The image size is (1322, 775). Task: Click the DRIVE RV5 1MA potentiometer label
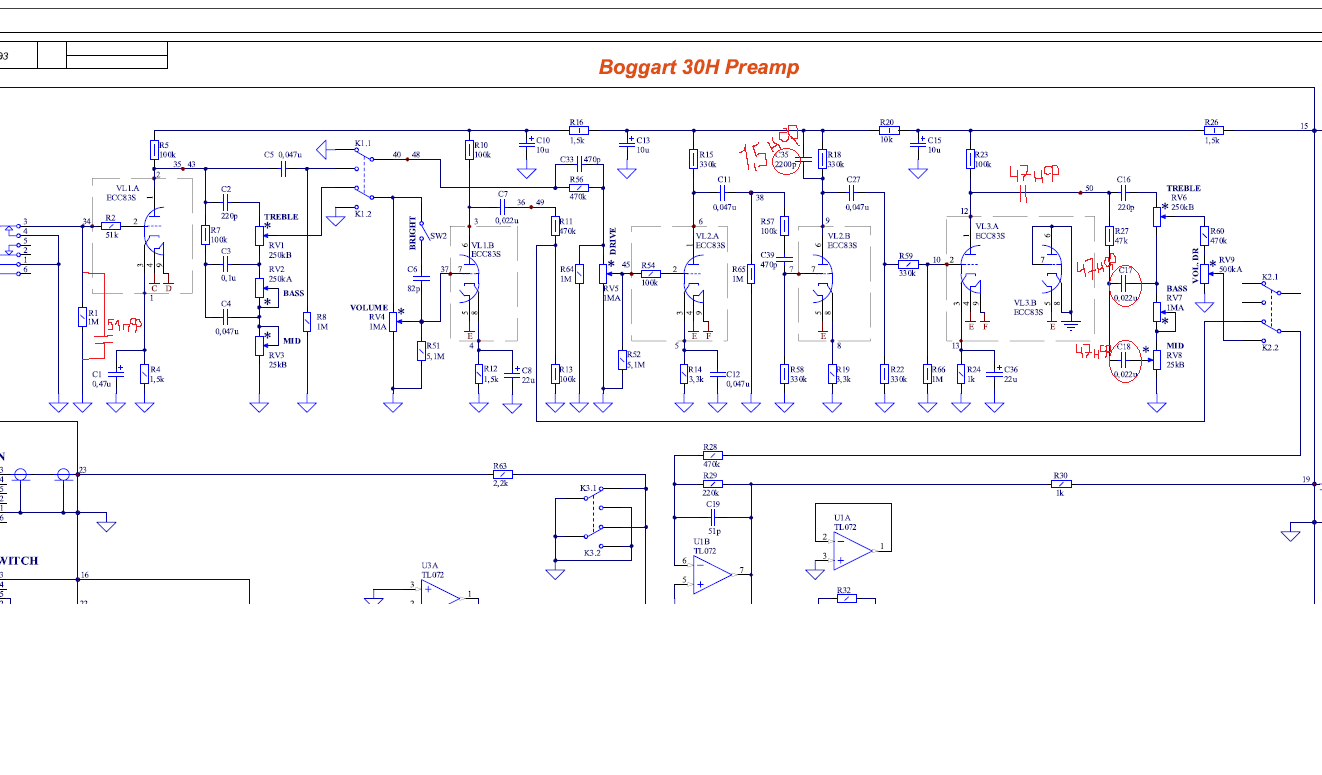[611, 265]
